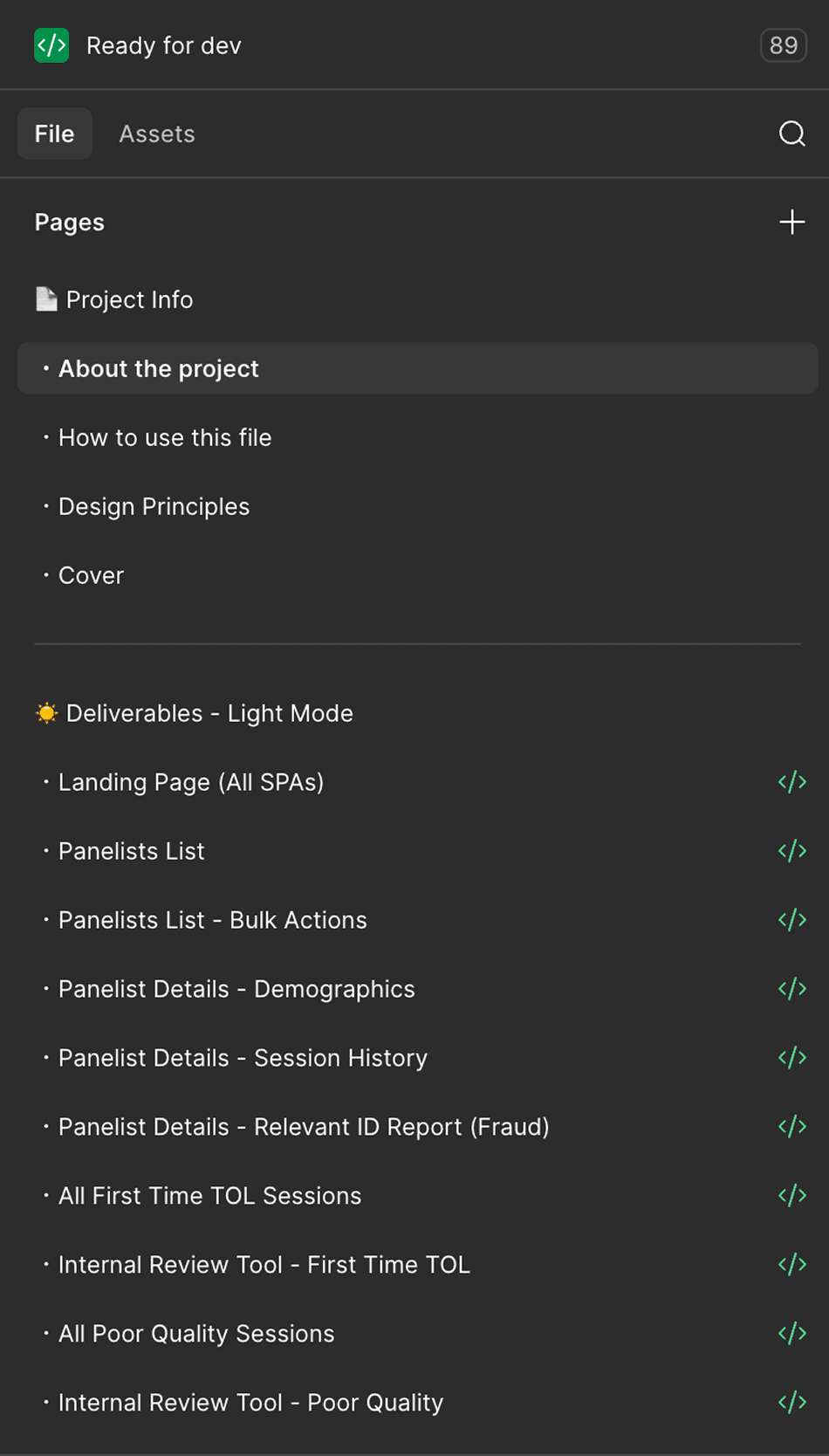Click dev-ready icon beside Panelist Details - Demographics
The width and height of the screenshot is (829, 1456).
(791, 989)
